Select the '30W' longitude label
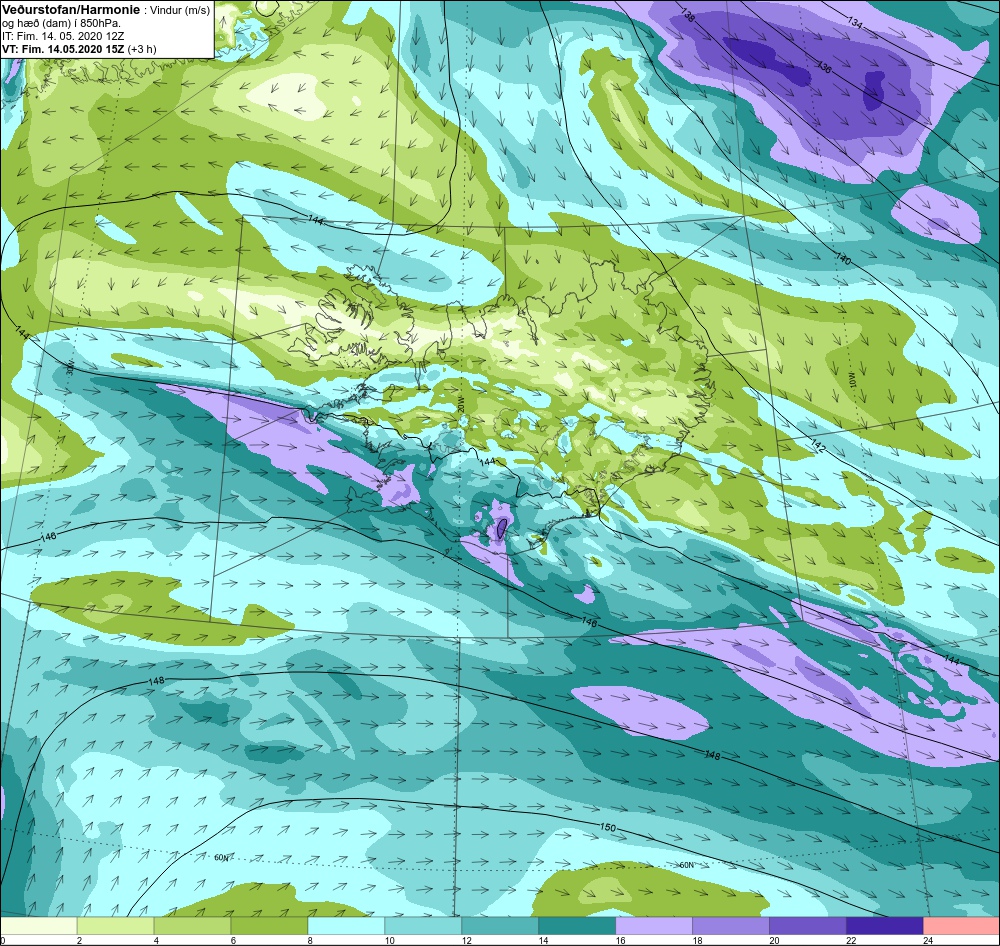This screenshot has width=1000, height=946. coord(70,367)
